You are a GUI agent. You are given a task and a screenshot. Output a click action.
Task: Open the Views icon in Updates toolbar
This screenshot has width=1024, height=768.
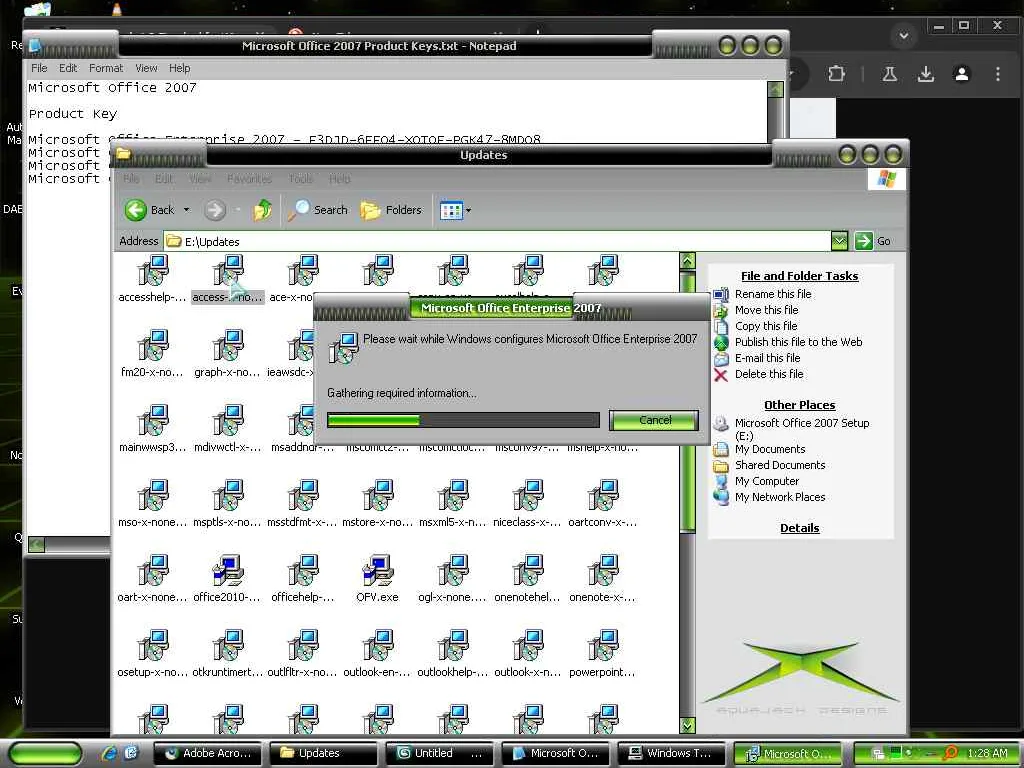(x=451, y=210)
